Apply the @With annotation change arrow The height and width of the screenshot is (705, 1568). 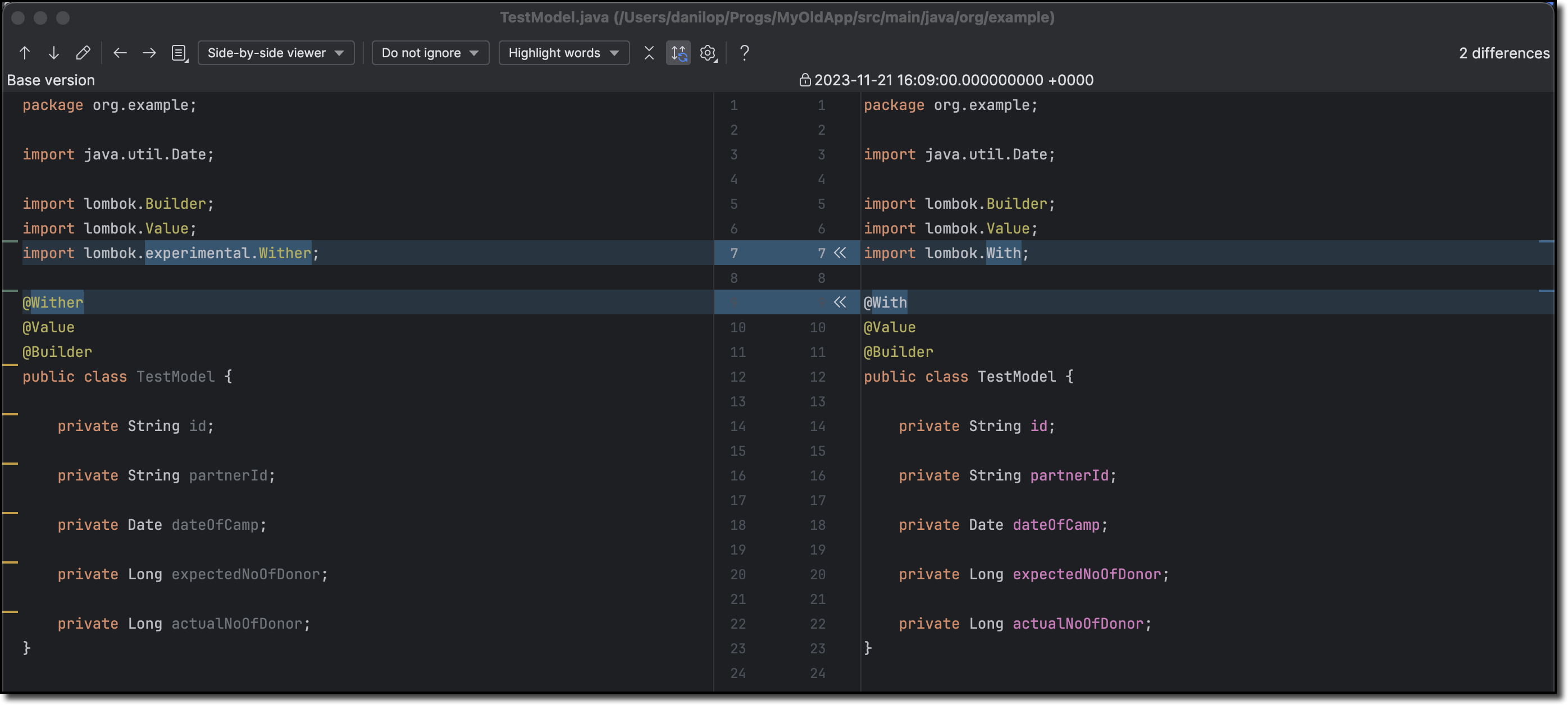point(840,303)
